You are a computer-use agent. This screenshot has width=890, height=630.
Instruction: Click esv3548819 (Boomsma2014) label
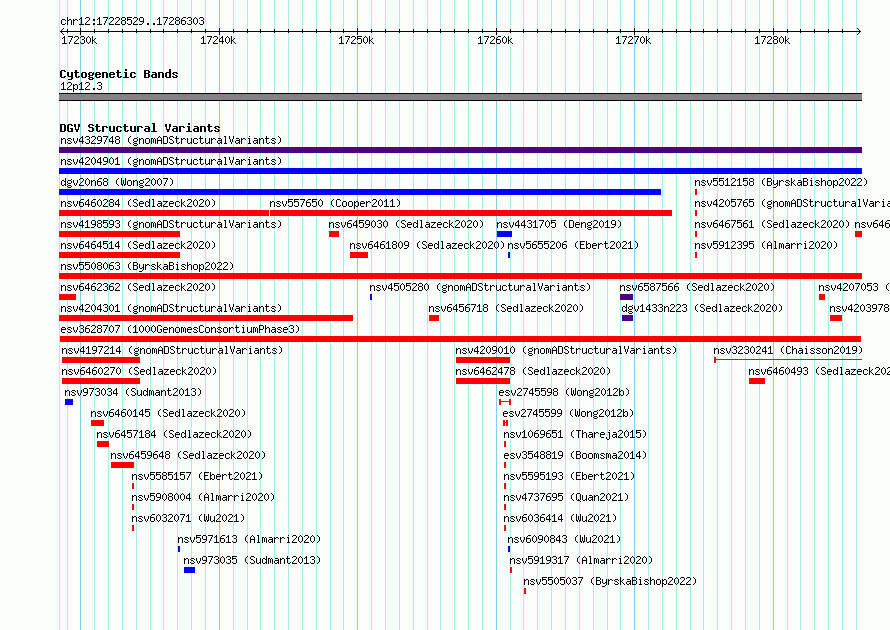click(575, 455)
